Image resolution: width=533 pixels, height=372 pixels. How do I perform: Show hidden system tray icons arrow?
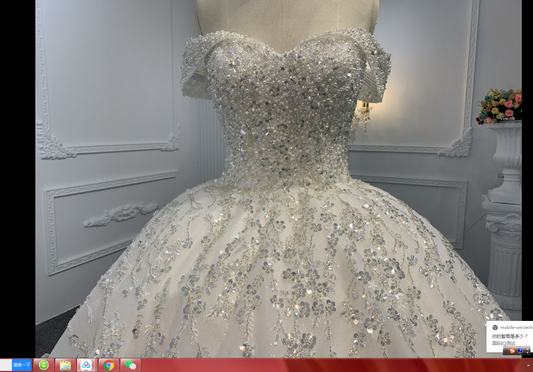coord(528,366)
